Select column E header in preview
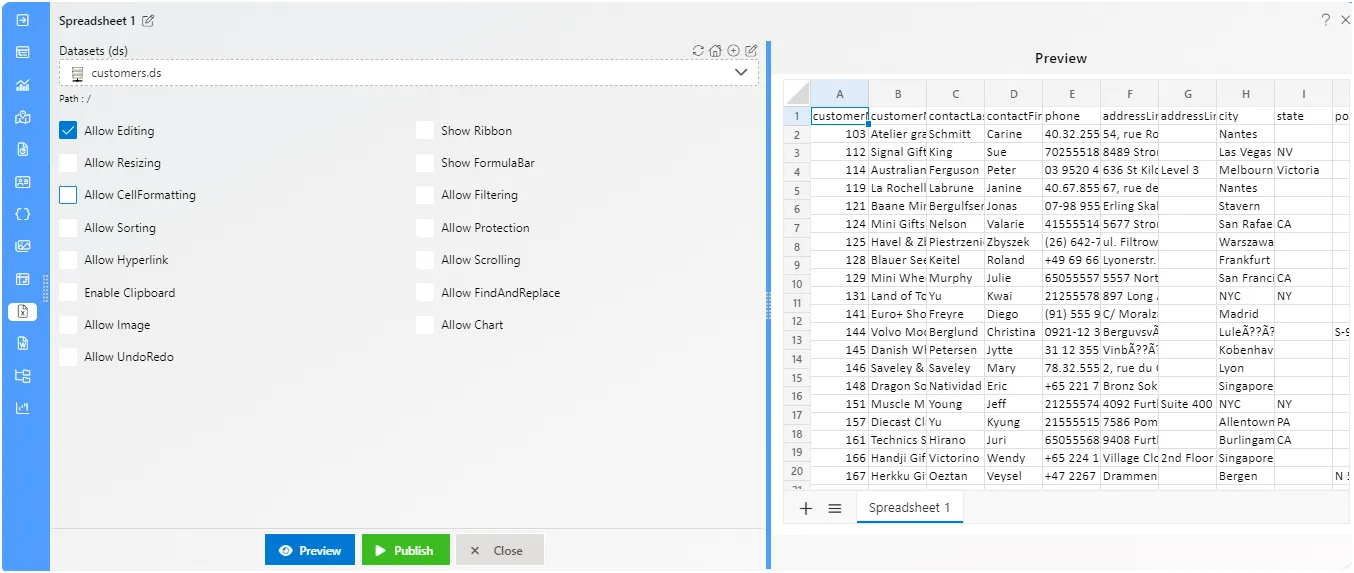Screen dimensions: 1354x573 1071,94
